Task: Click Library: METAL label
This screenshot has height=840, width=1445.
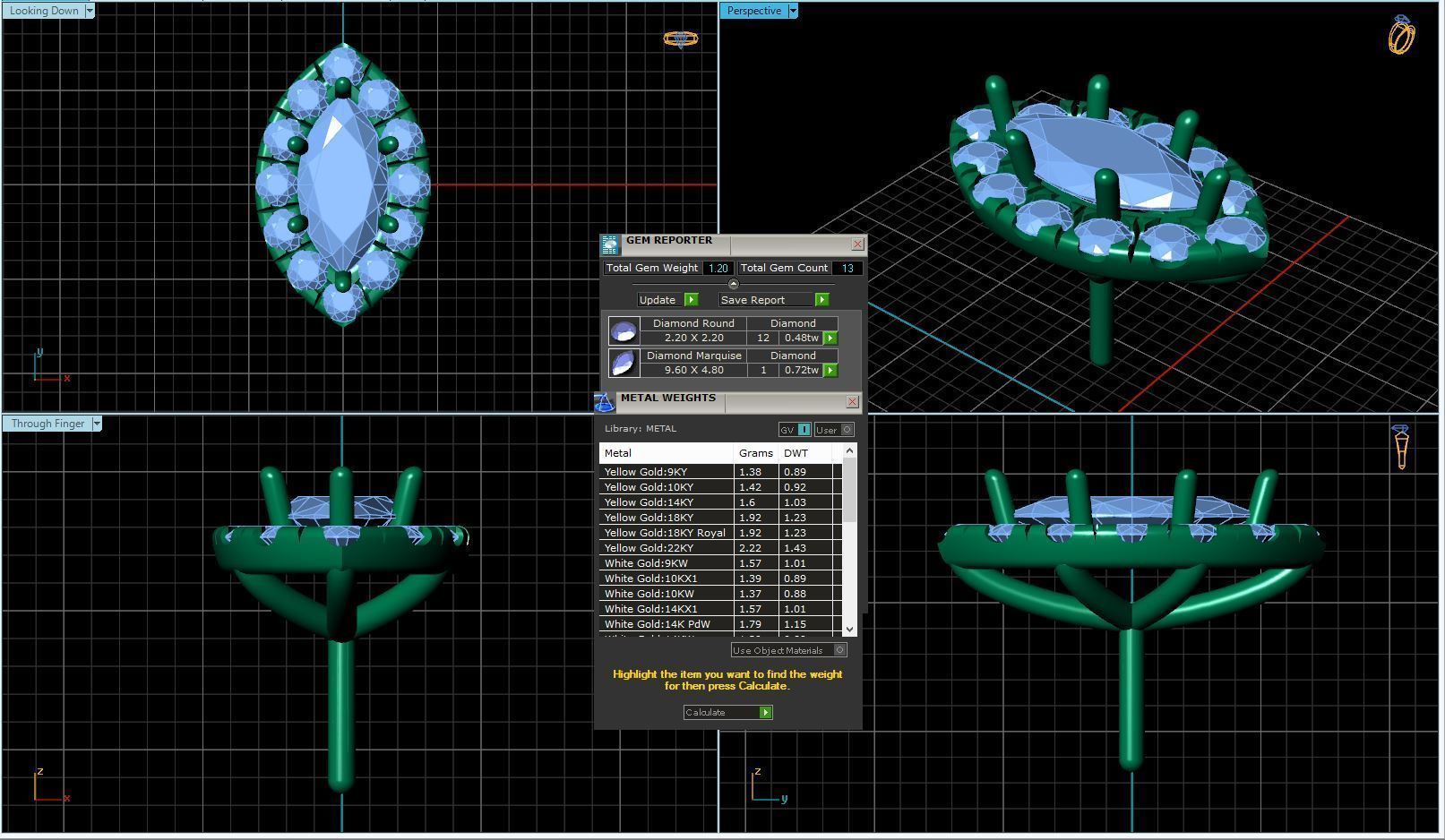Action: (641, 429)
